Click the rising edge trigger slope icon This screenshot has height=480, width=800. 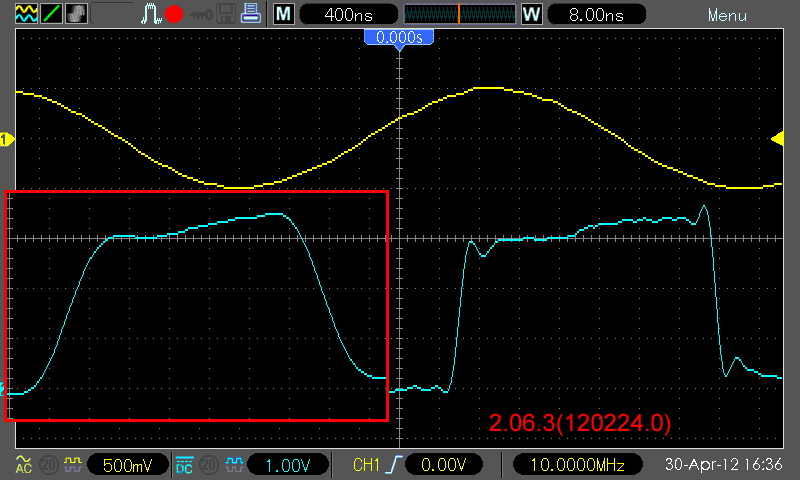394,465
